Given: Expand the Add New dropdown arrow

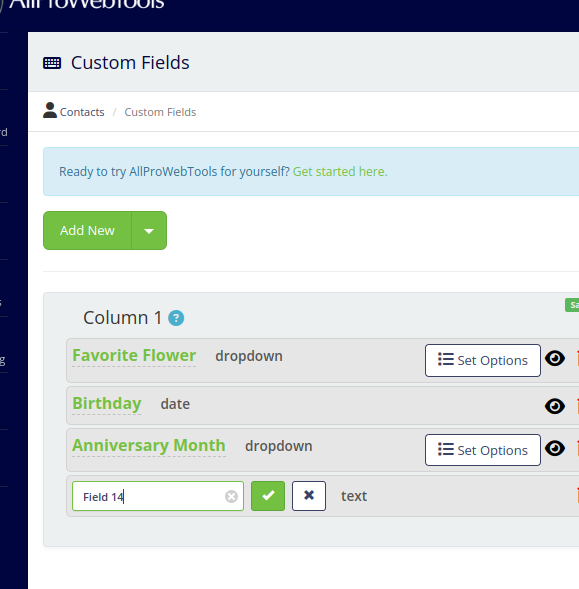Looking at the screenshot, I should pos(149,231).
